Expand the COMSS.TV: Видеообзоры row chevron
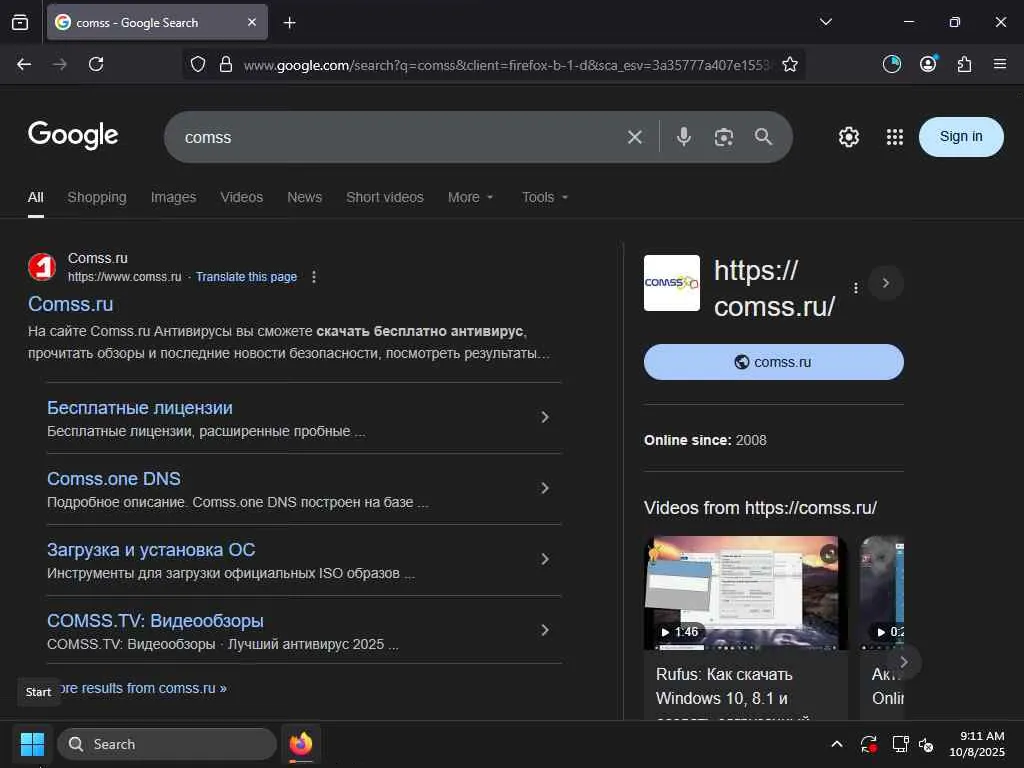Viewport: 1024px width, 768px height. (545, 630)
